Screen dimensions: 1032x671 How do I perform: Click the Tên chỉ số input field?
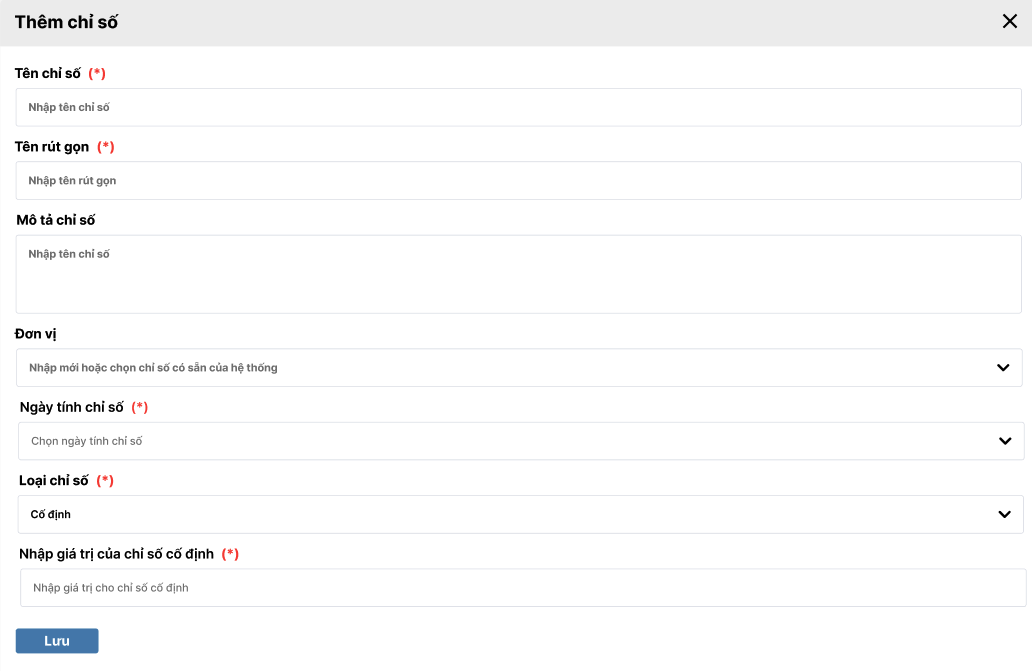click(x=518, y=107)
